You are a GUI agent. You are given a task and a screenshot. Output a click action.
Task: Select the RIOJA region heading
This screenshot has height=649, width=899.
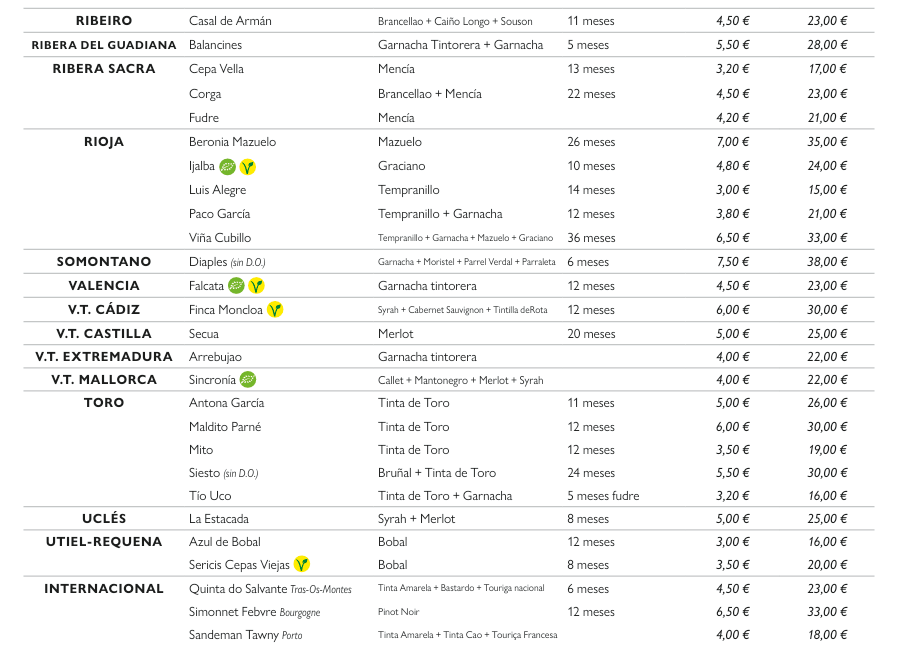[x=104, y=142]
